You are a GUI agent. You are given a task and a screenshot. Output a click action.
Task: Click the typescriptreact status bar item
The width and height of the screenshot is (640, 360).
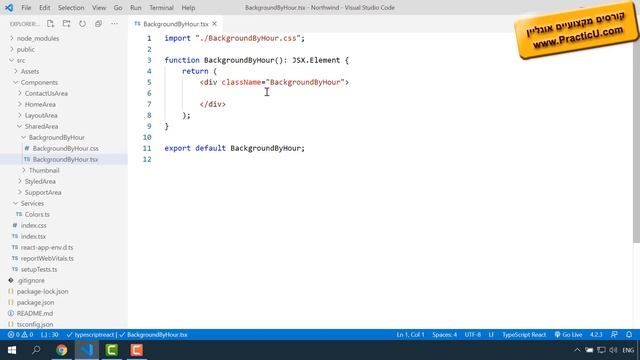point(91,335)
